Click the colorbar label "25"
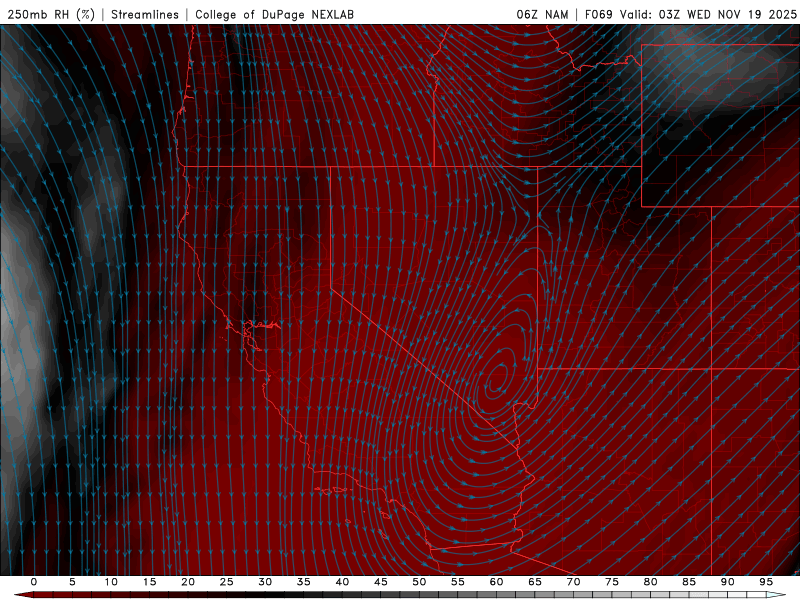This screenshot has width=800, height=600. click(x=226, y=582)
